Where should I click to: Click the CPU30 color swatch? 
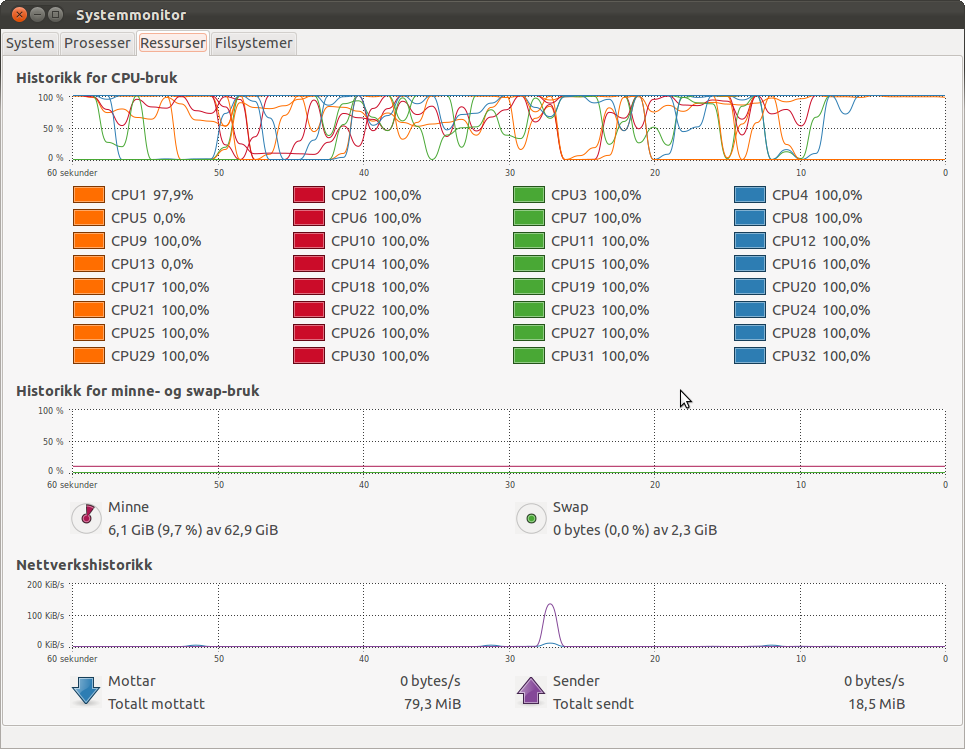click(x=309, y=356)
